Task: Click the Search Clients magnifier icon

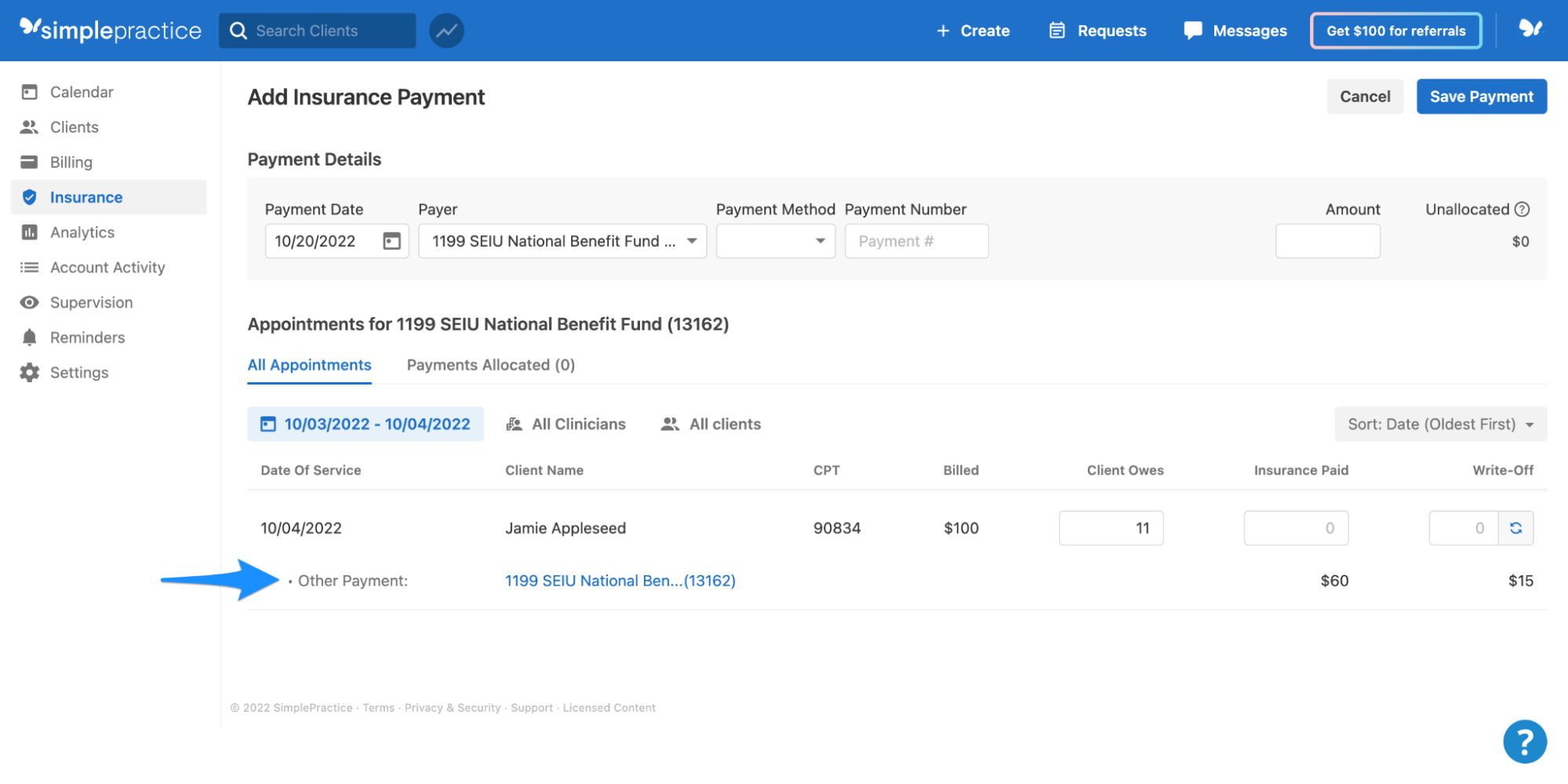Action: pos(239,31)
